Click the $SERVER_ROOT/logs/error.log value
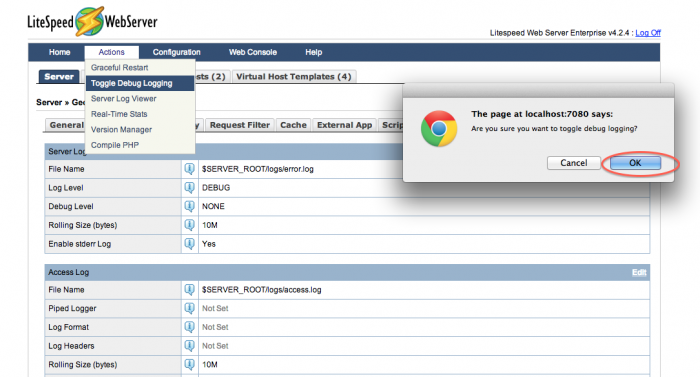The image size is (700, 377). (258, 169)
